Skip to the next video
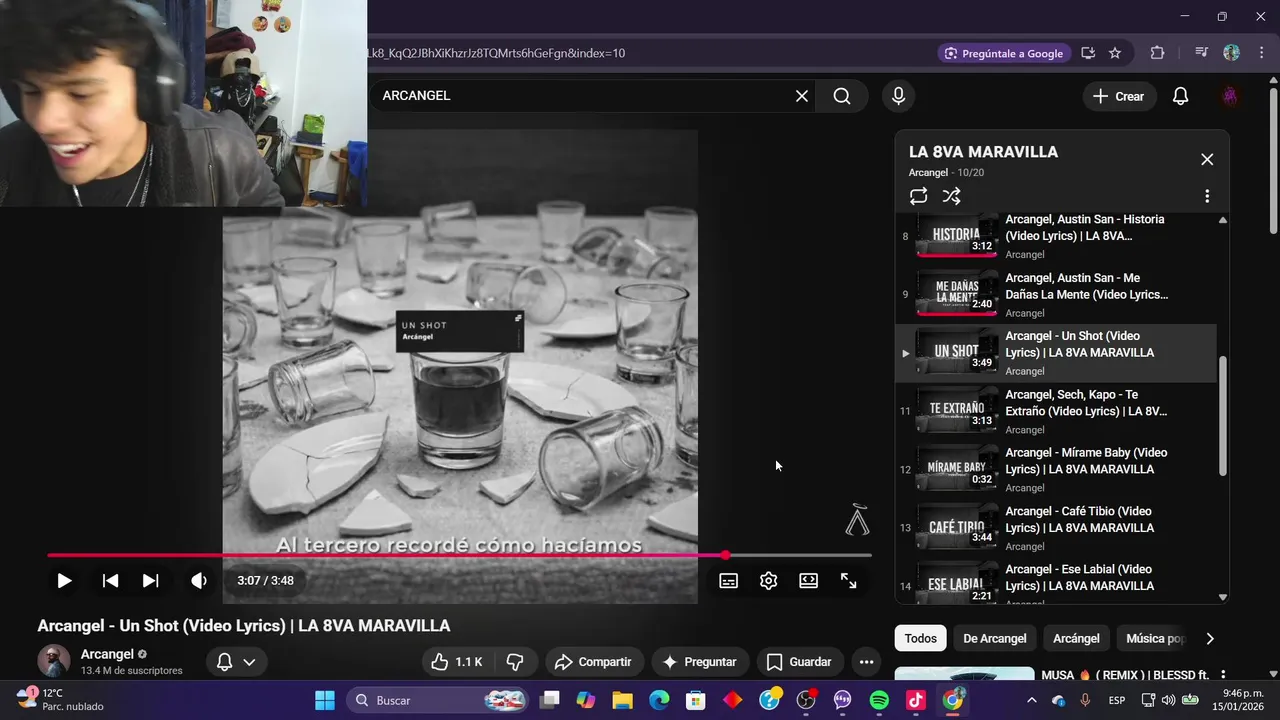The width and height of the screenshot is (1280, 720). pos(150,580)
